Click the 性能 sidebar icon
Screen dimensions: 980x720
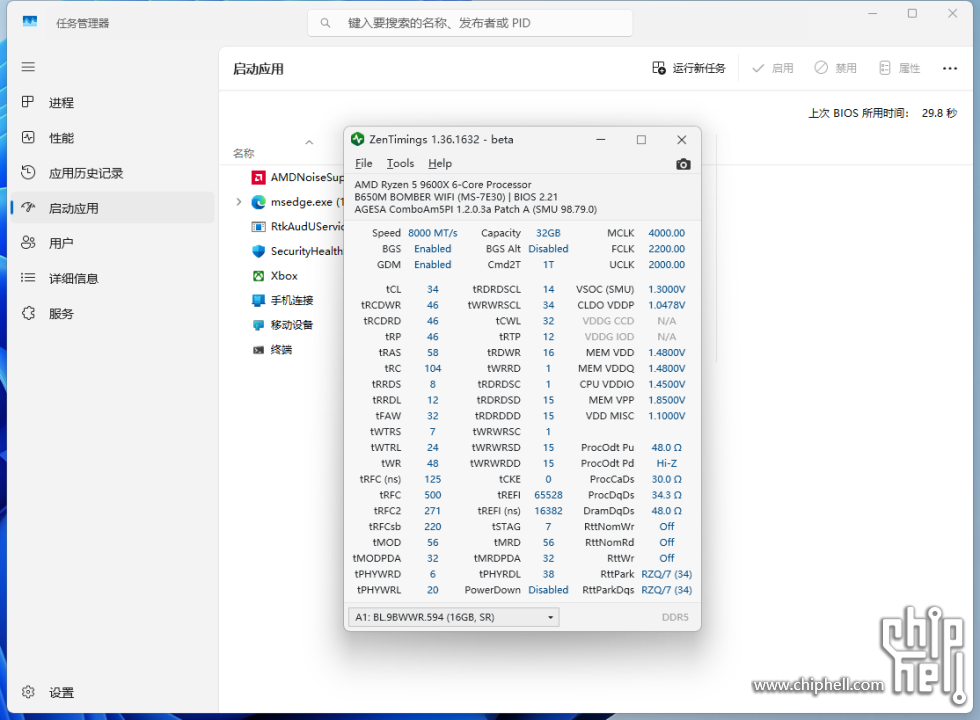[28, 138]
